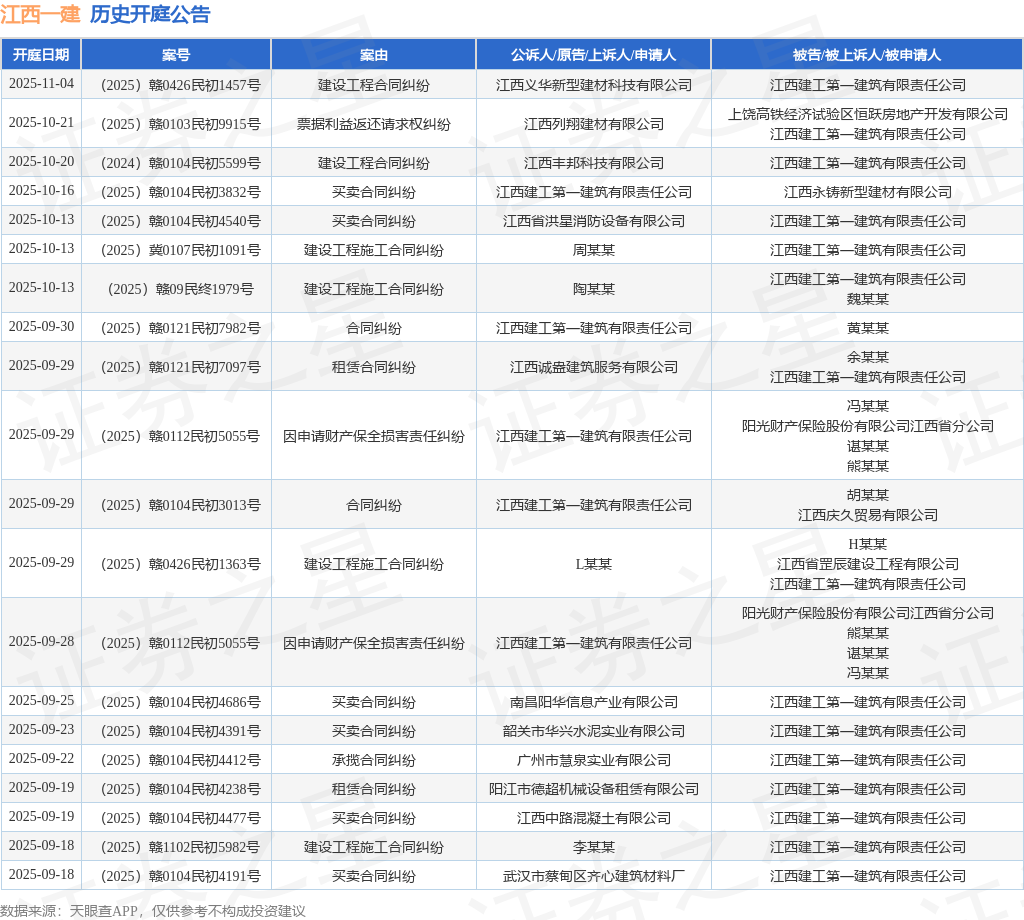The image size is (1024, 920).
Task: Click plaintiff 江西省洪星消防设备有限公司
Action: pos(594,221)
